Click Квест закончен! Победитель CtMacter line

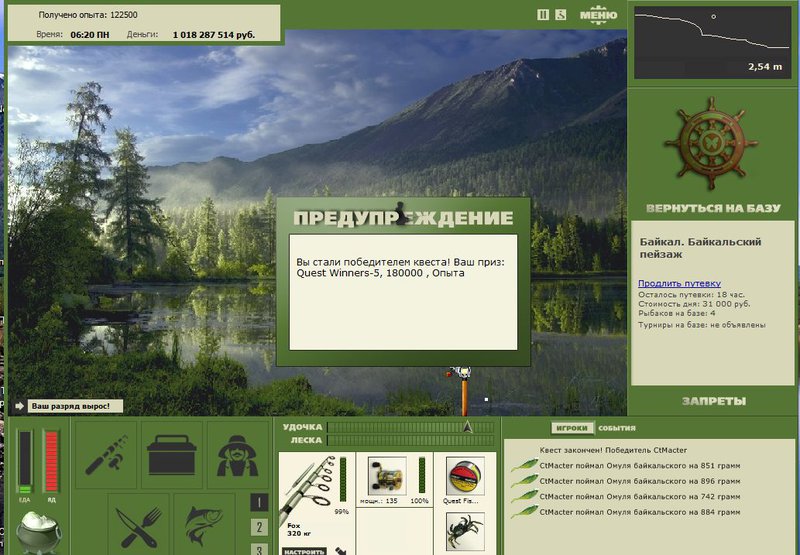tap(613, 450)
